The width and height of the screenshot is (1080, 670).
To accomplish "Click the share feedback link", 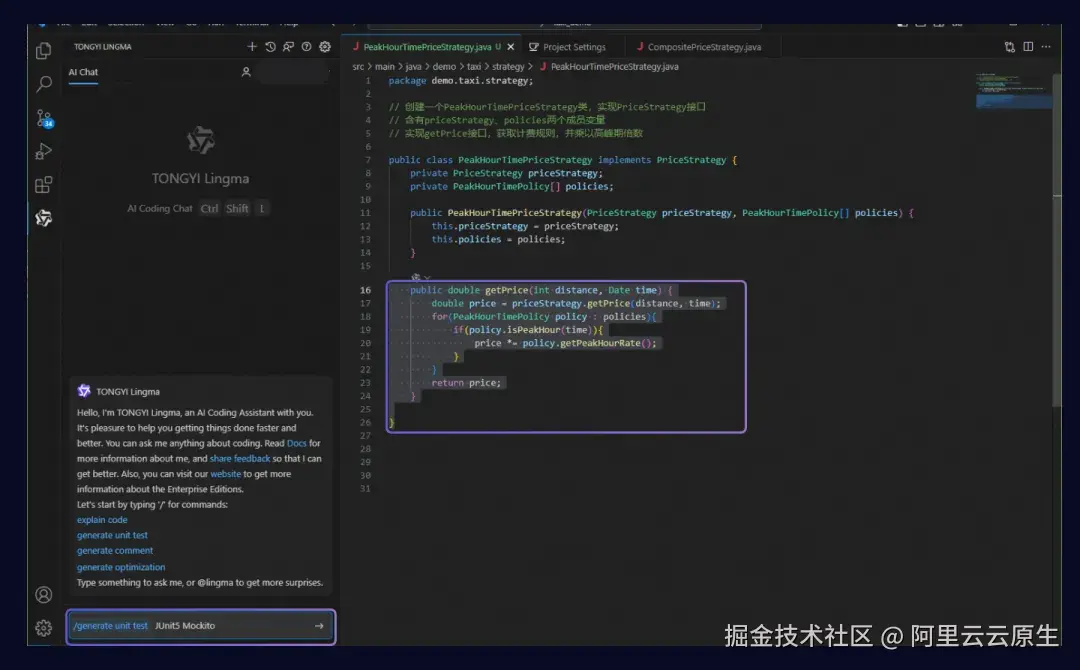I will 240,459.
